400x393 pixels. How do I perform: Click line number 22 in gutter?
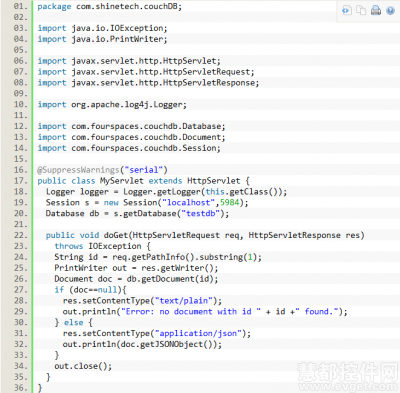point(21,235)
